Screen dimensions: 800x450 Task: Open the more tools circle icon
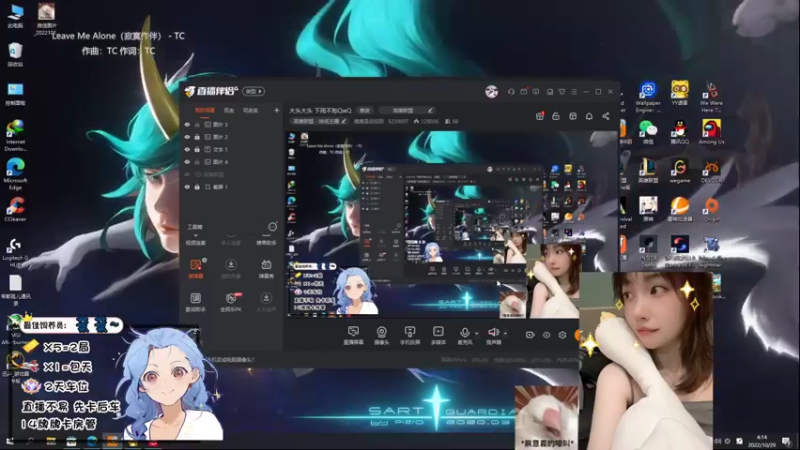tap(272, 227)
